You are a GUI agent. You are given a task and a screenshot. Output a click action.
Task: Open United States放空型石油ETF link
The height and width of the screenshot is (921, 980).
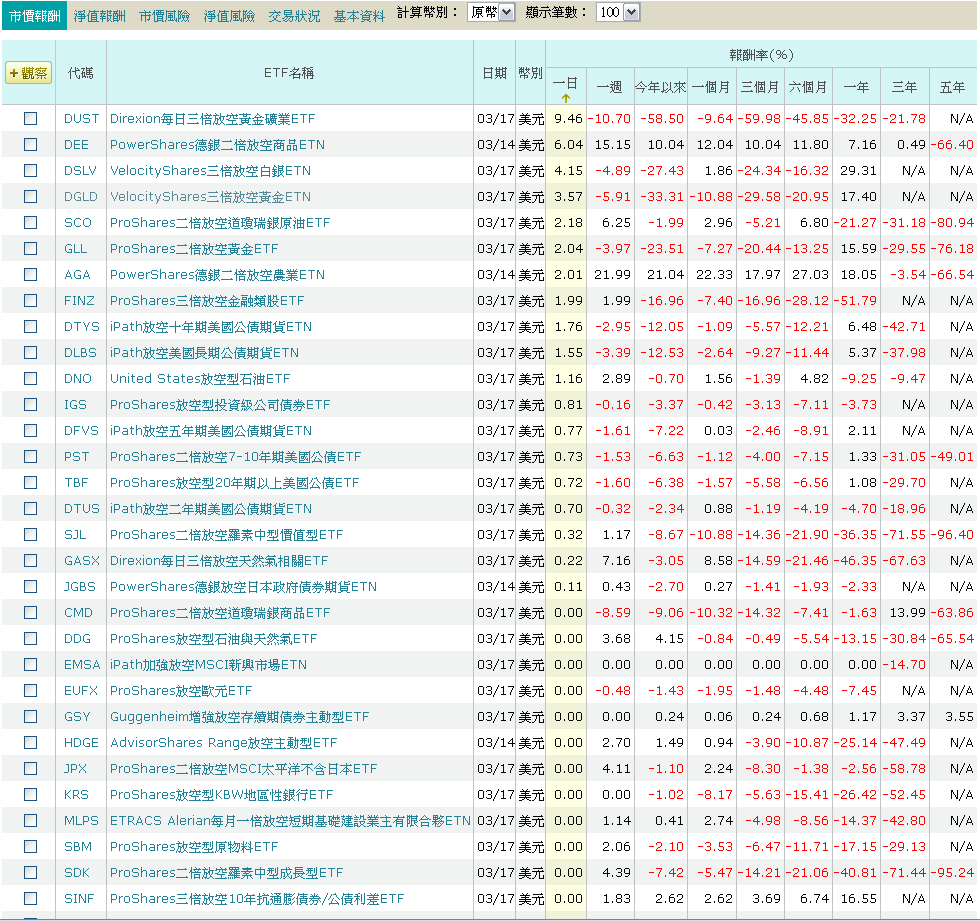coord(200,379)
